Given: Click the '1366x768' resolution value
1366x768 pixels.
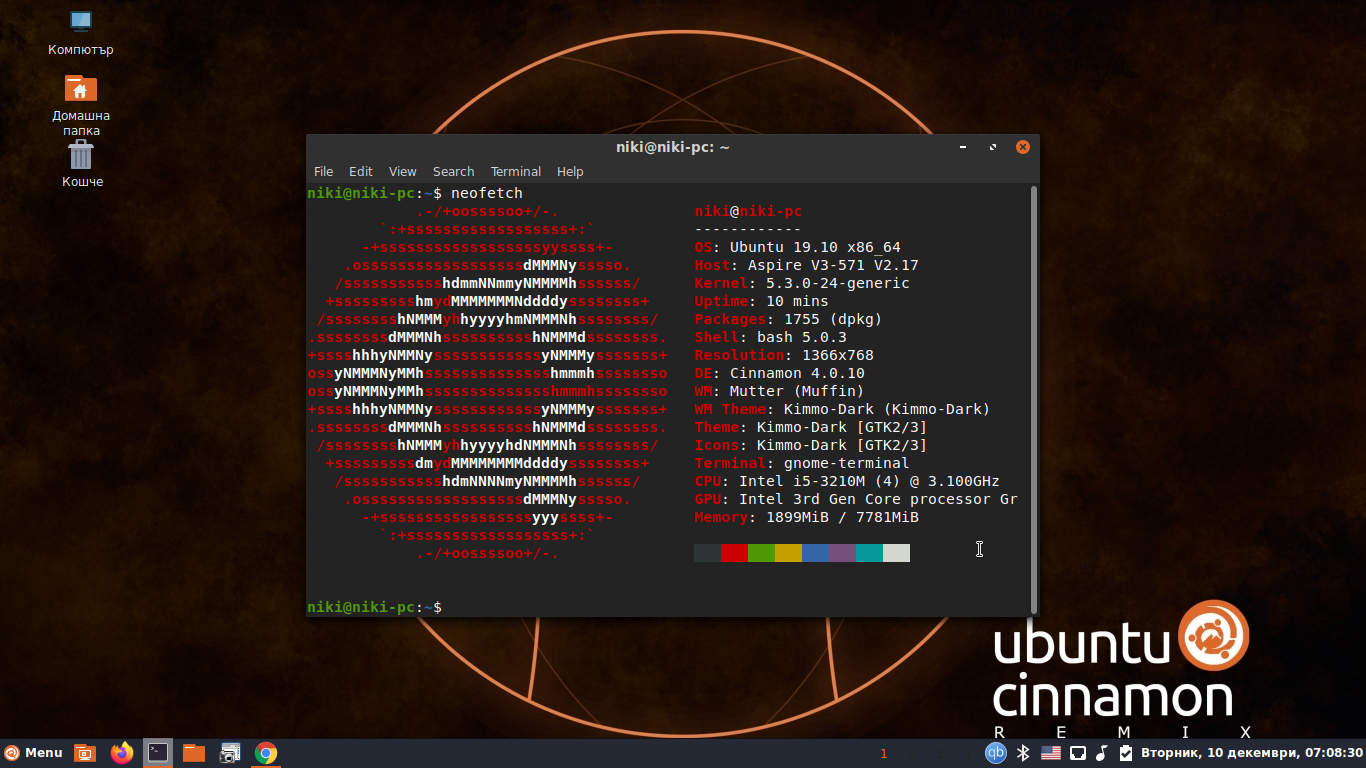Looking at the screenshot, I should tap(838, 355).
